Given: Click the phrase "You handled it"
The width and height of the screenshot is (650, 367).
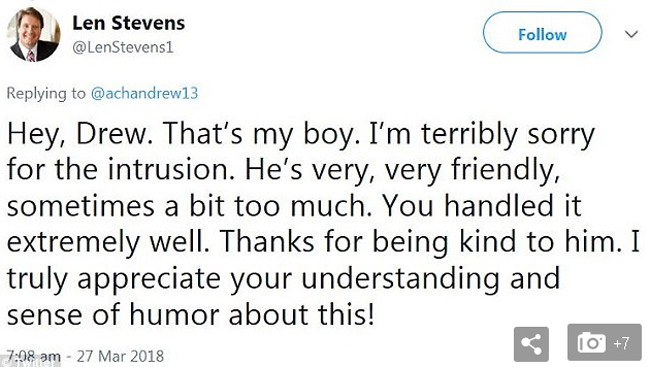Looking at the screenshot, I should coord(482,206).
